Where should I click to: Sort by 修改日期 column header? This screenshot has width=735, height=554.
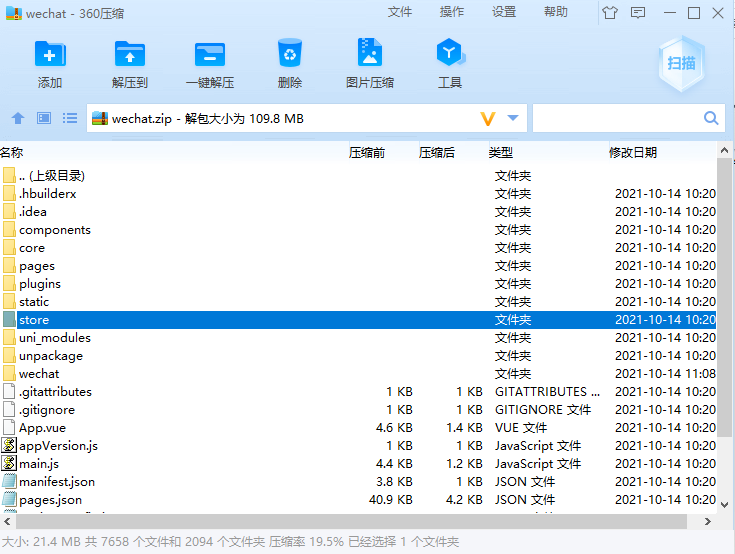[633, 153]
